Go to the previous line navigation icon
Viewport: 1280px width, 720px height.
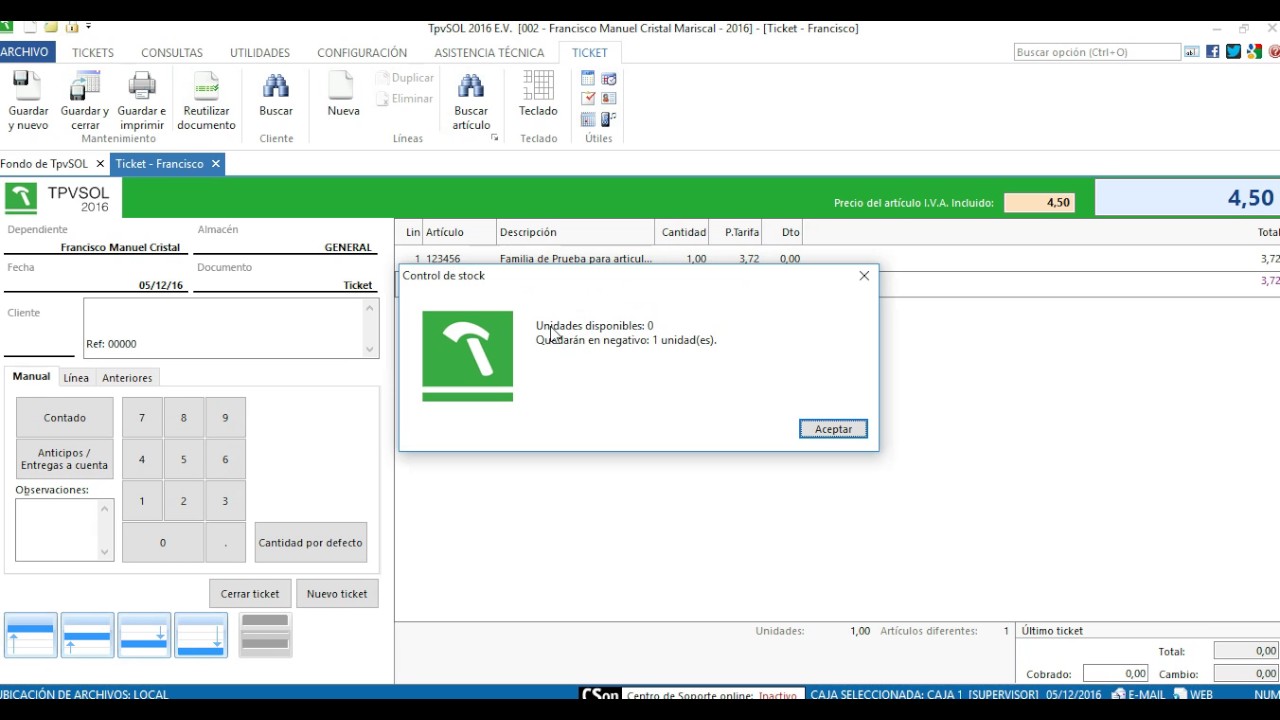[87, 635]
